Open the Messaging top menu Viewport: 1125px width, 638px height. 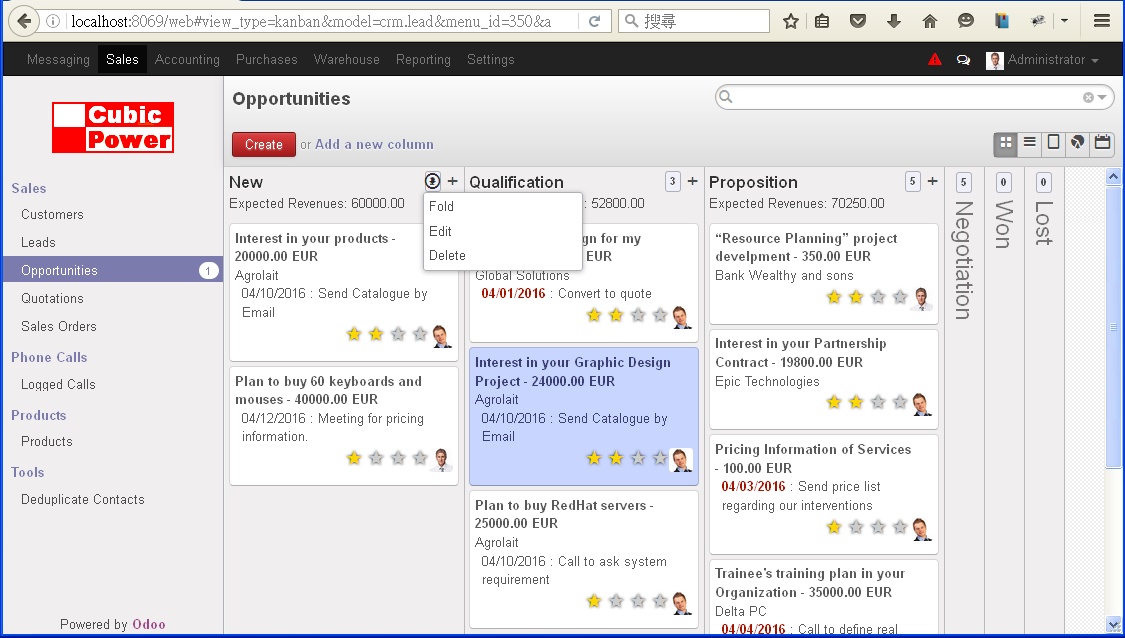coord(58,60)
